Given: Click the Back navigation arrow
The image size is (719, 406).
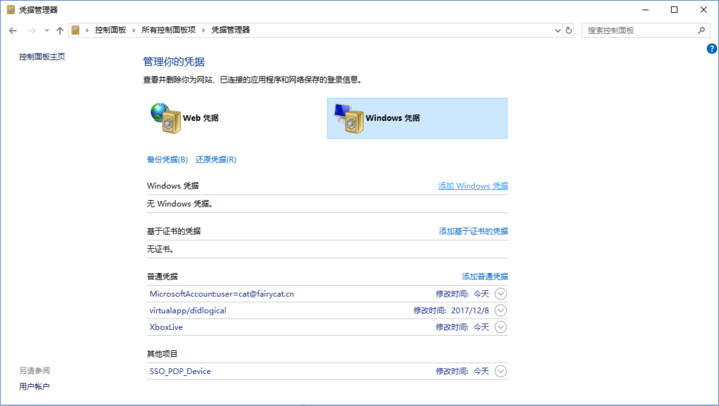Looking at the screenshot, I should coord(13,31).
